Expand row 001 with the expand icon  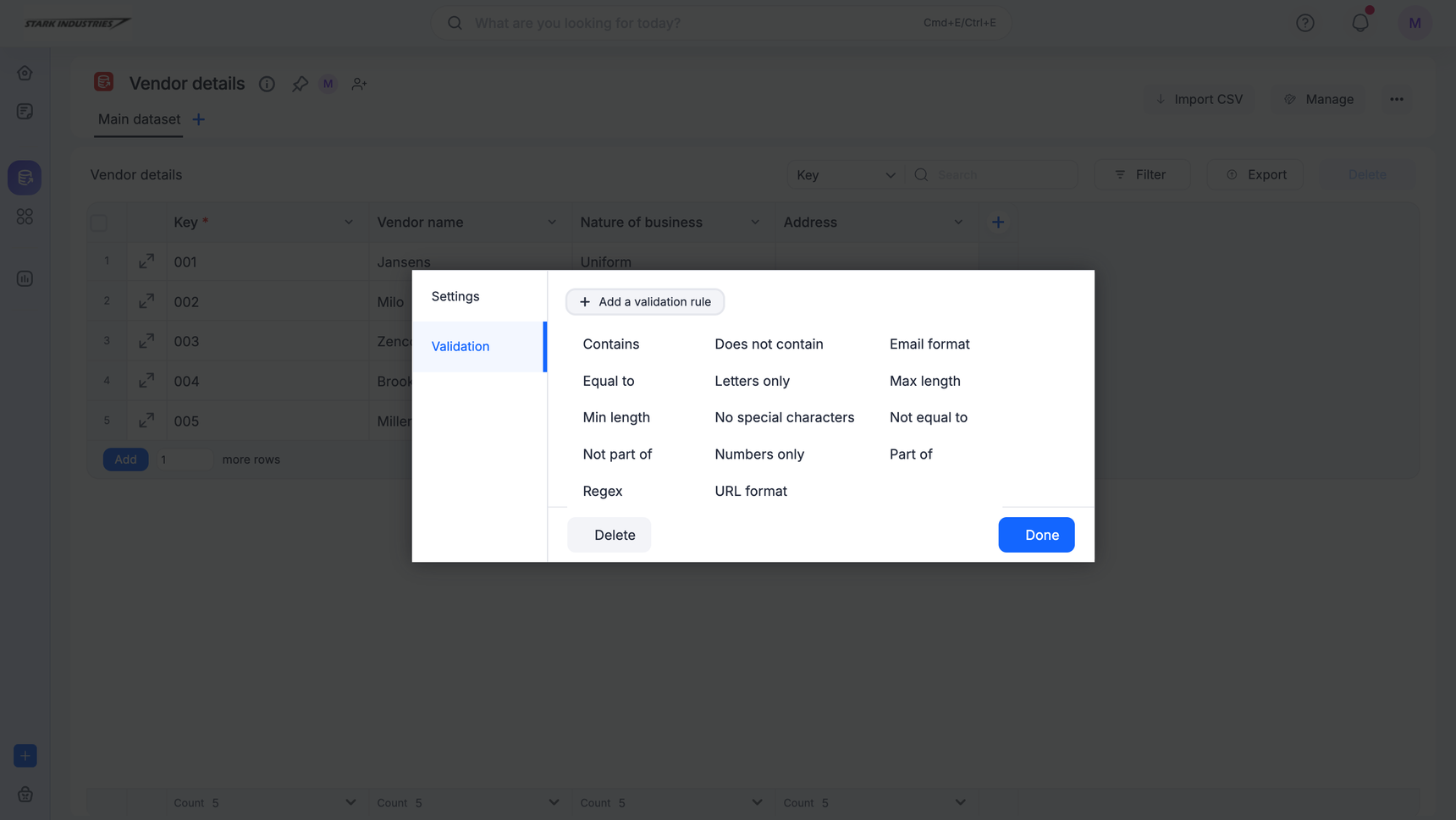tap(146, 261)
